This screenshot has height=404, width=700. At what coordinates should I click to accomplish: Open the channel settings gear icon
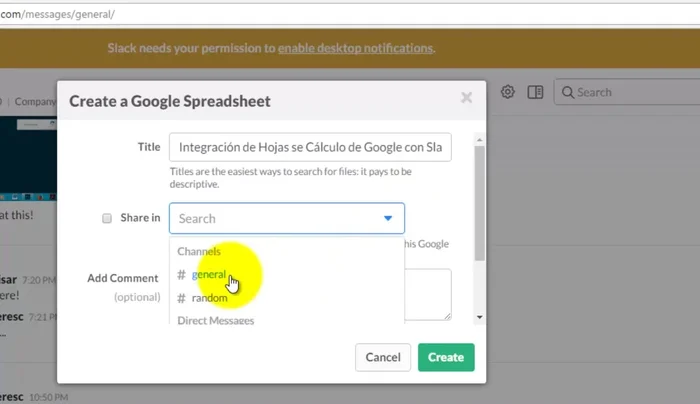(508, 92)
